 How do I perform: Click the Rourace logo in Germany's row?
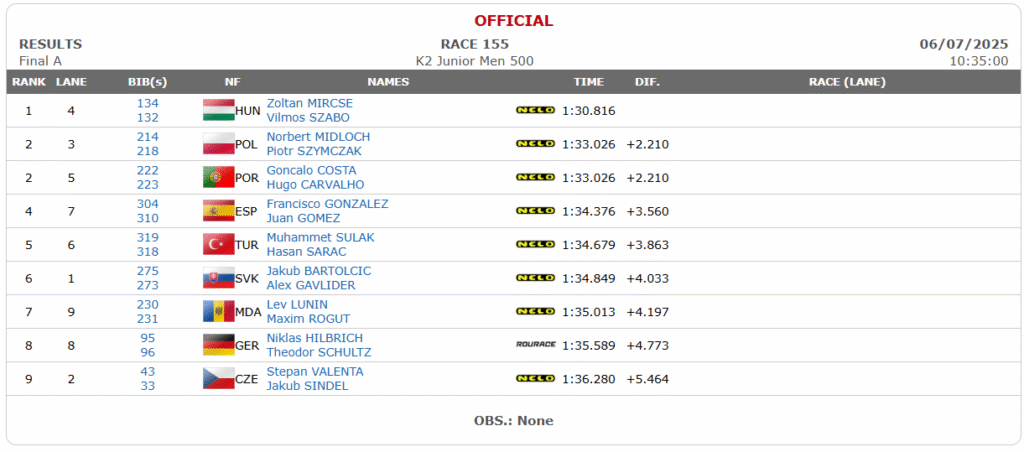pos(536,345)
